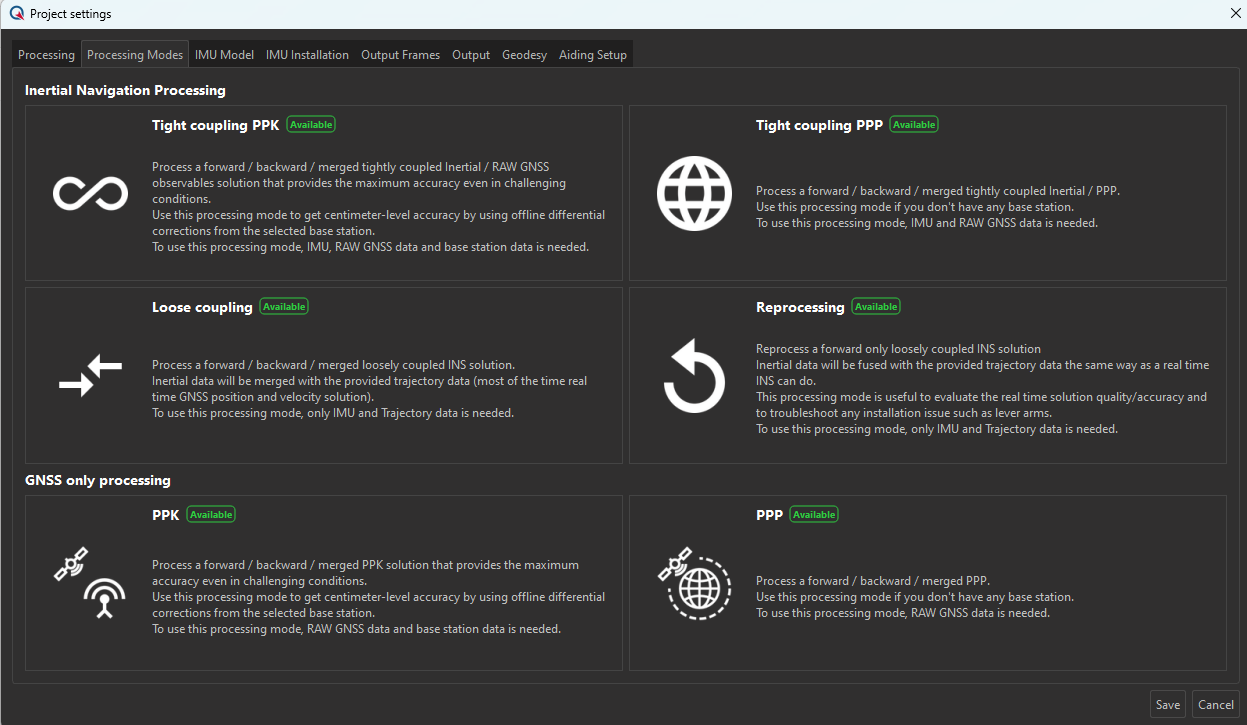Switch to the Processing tab
Image resolution: width=1247 pixels, height=725 pixels.
[x=46, y=55]
